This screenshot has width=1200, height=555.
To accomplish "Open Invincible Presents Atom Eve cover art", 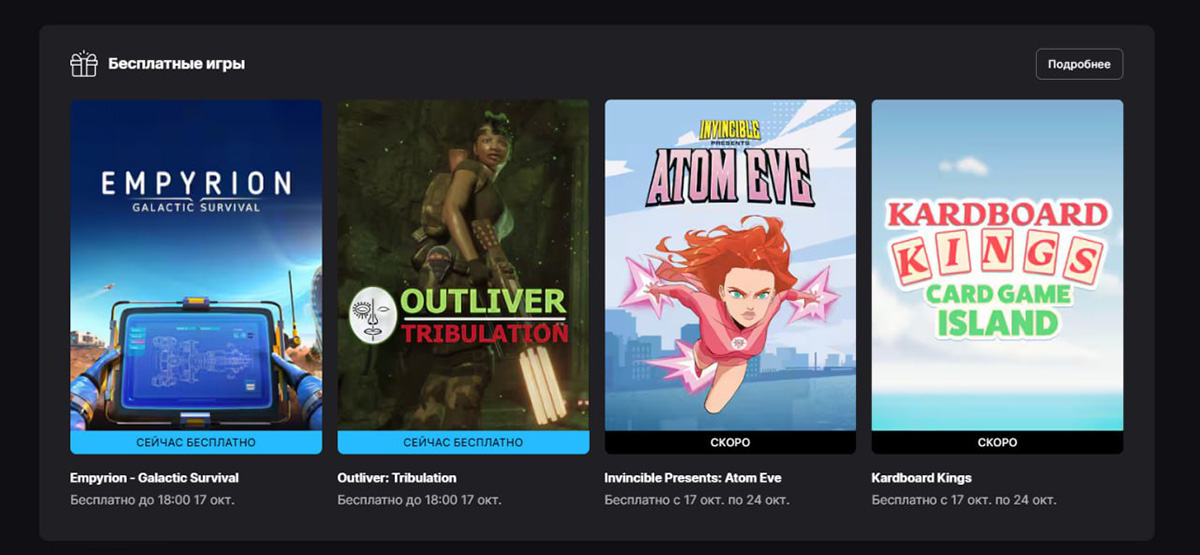I will point(730,265).
